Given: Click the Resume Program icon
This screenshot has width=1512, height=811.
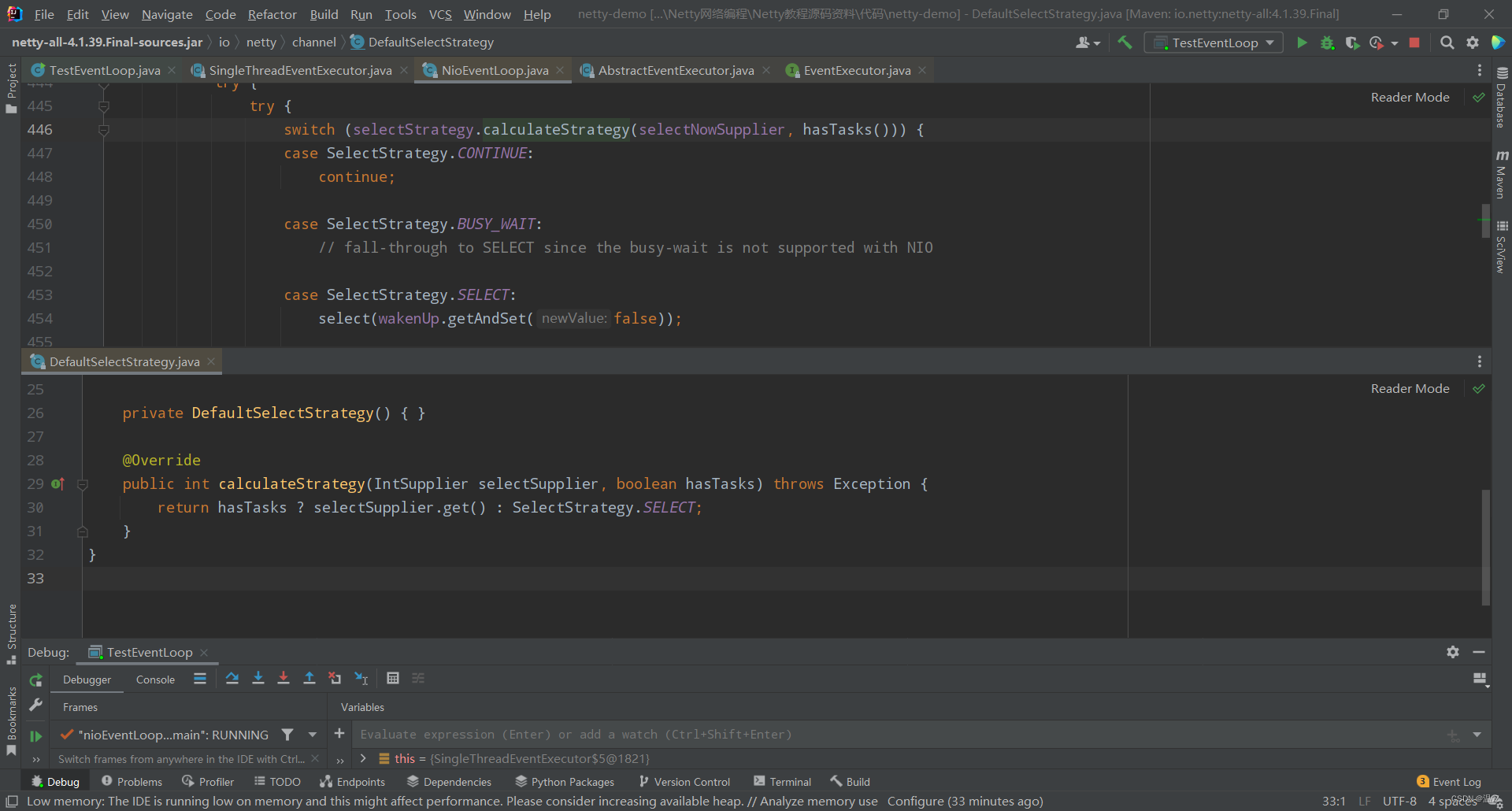Looking at the screenshot, I should (35, 735).
